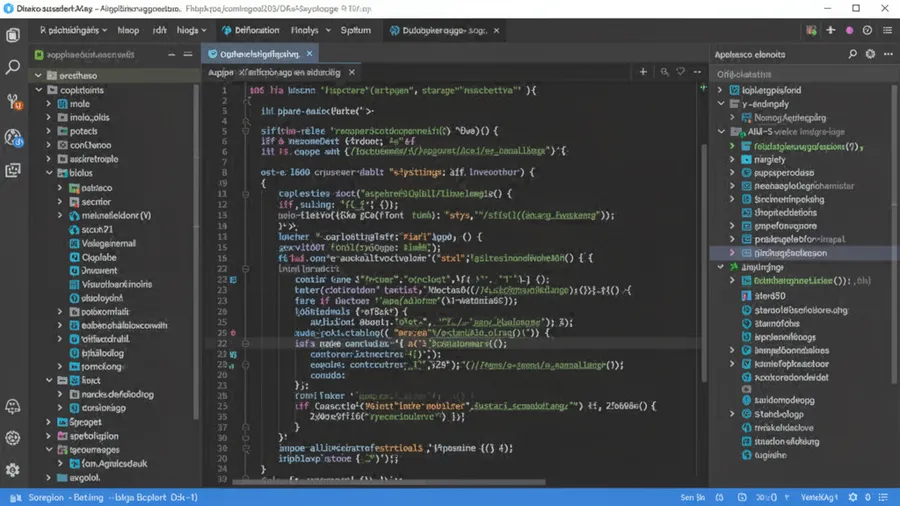Click 'Sen Sn' in the status bar

(693, 497)
